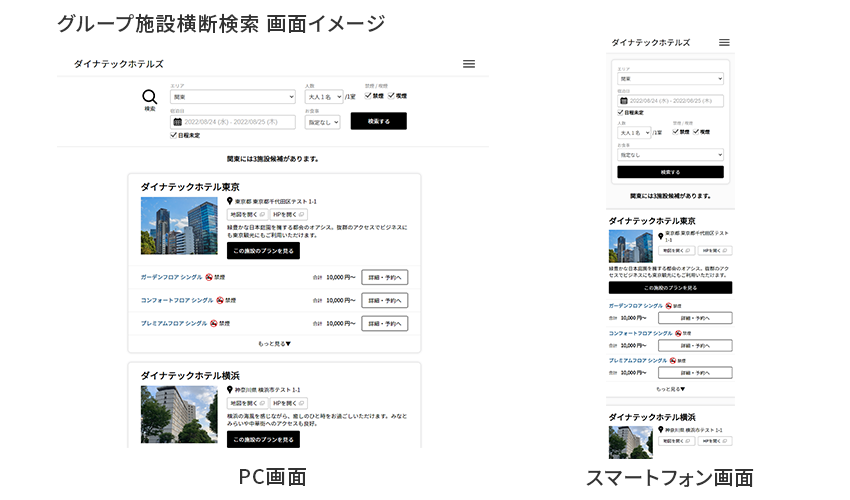Image resolution: width=850 pixels, height=500 pixels.
Task: Click no-smoking icon on PC プレミアムフロア シングル row
Action: pyautogui.click(x=214, y=324)
